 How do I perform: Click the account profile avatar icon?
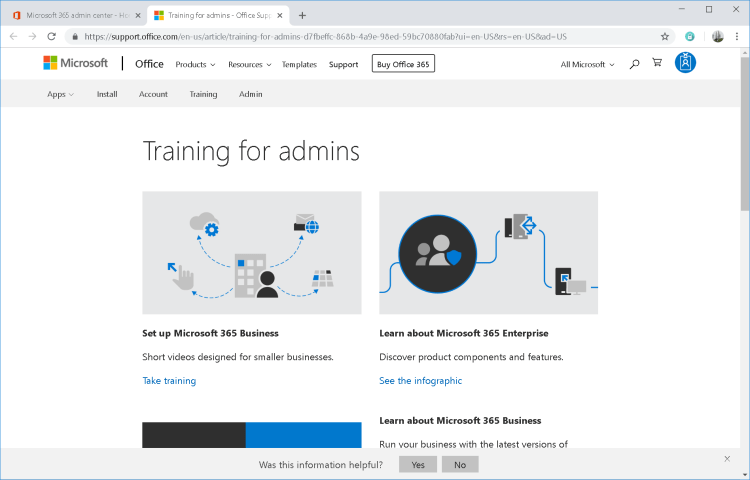686,63
